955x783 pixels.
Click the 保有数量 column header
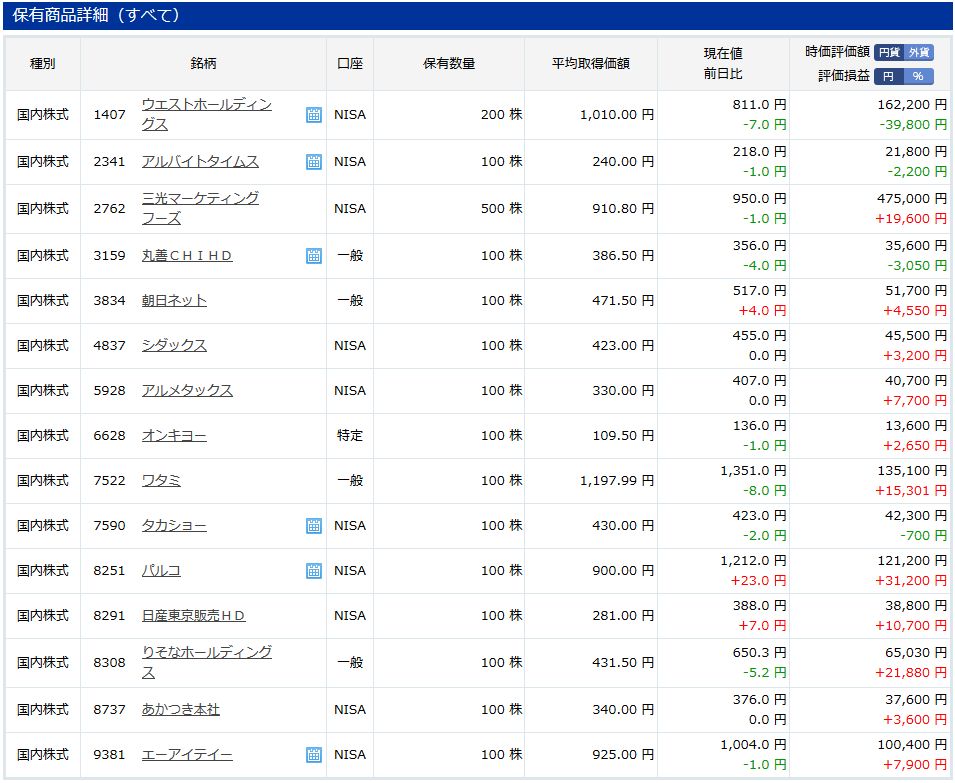click(449, 63)
